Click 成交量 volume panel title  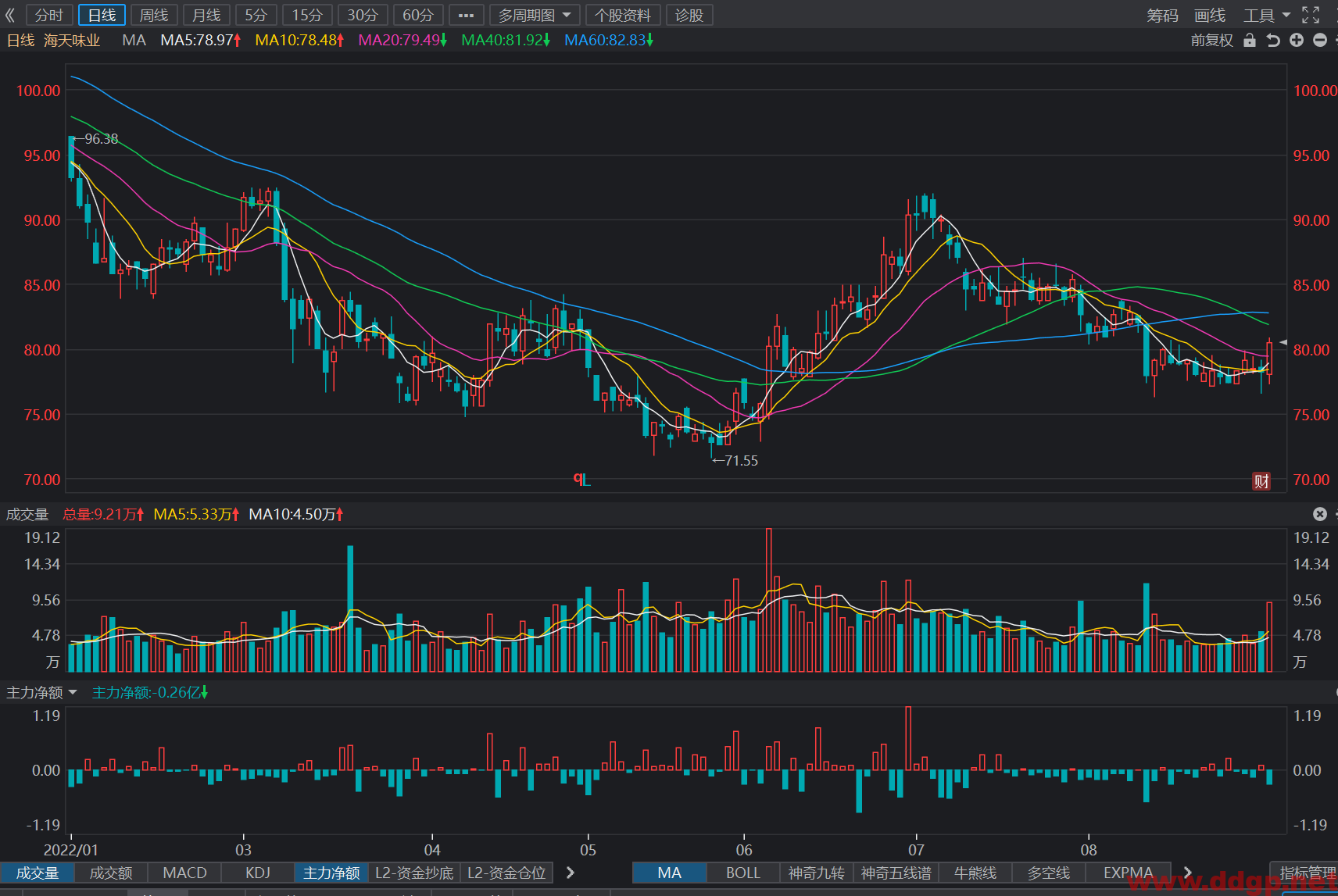[27, 514]
